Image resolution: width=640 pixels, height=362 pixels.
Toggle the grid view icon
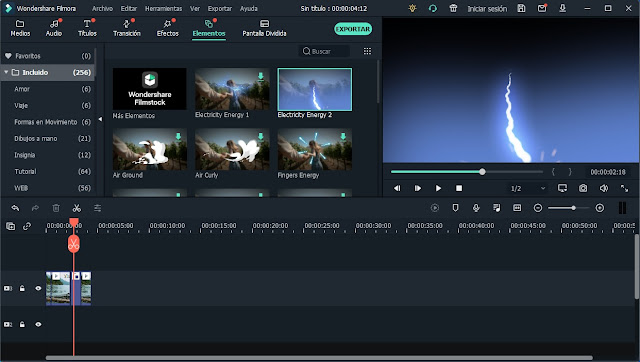(x=367, y=51)
